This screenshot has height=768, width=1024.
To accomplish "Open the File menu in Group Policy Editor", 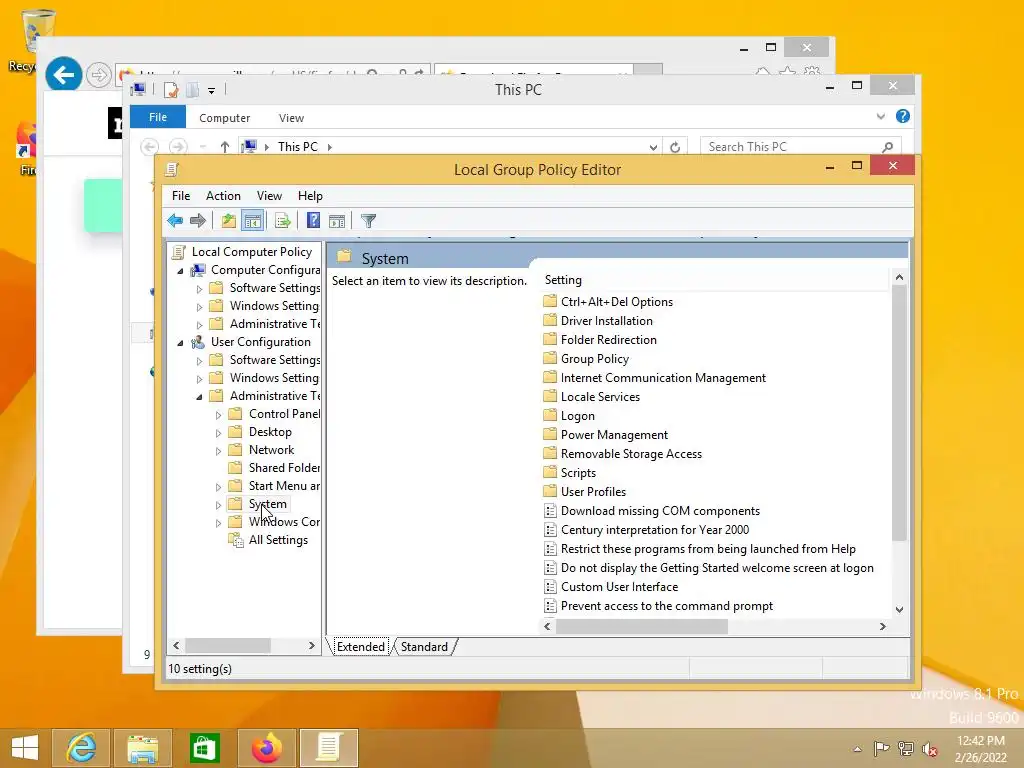I will pyautogui.click(x=181, y=196).
